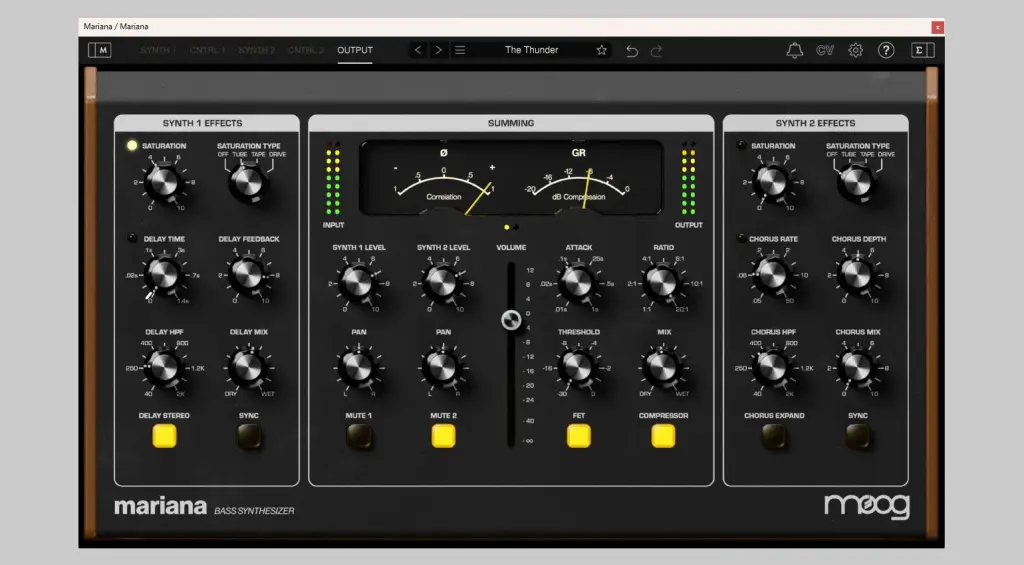Image resolution: width=1024 pixels, height=565 pixels.
Task: Toggle Synth 2 chorus SYNC button
Action: point(857,436)
